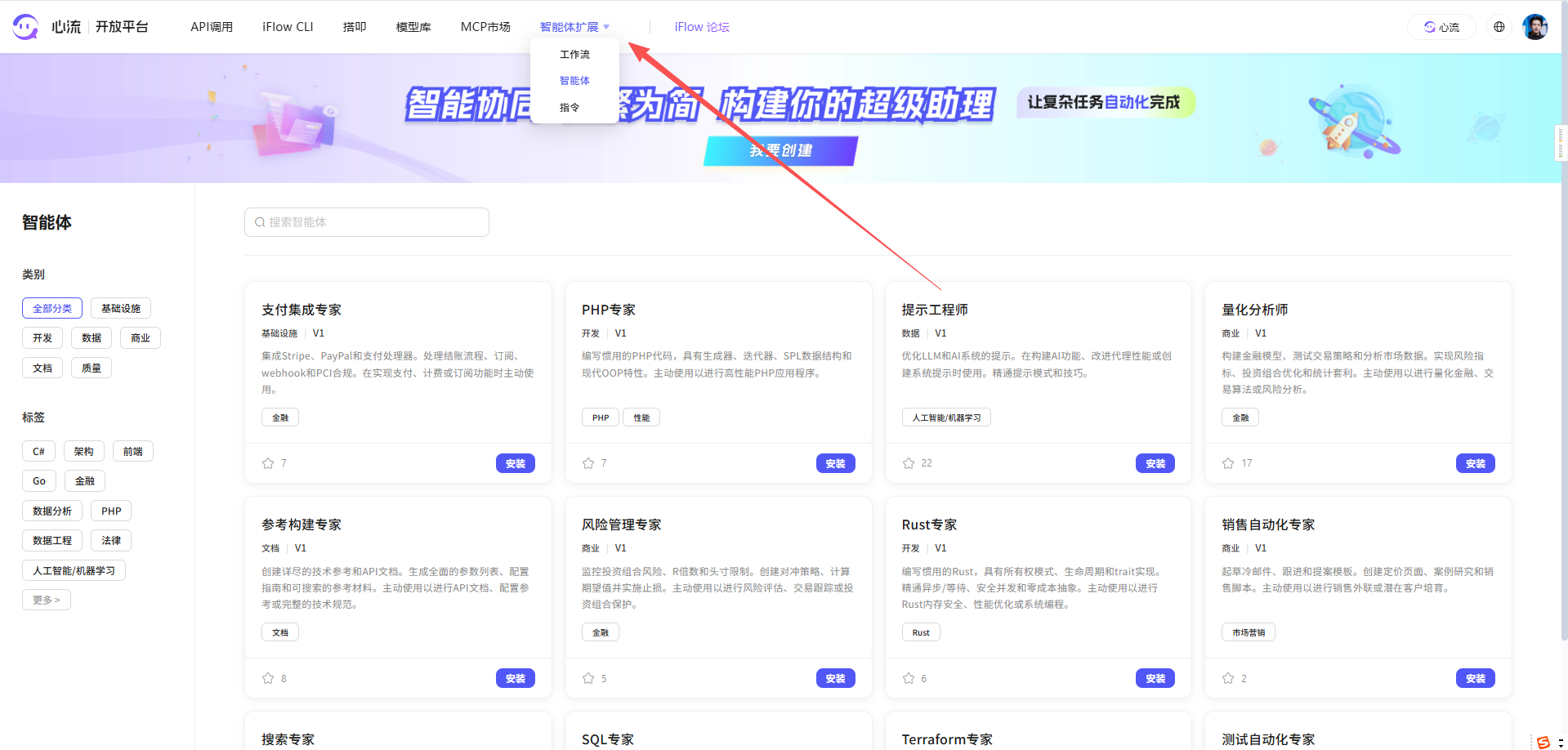Install the 风险管理专家 agent
Viewport: 1568px width, 750px height.
point(835,678)
